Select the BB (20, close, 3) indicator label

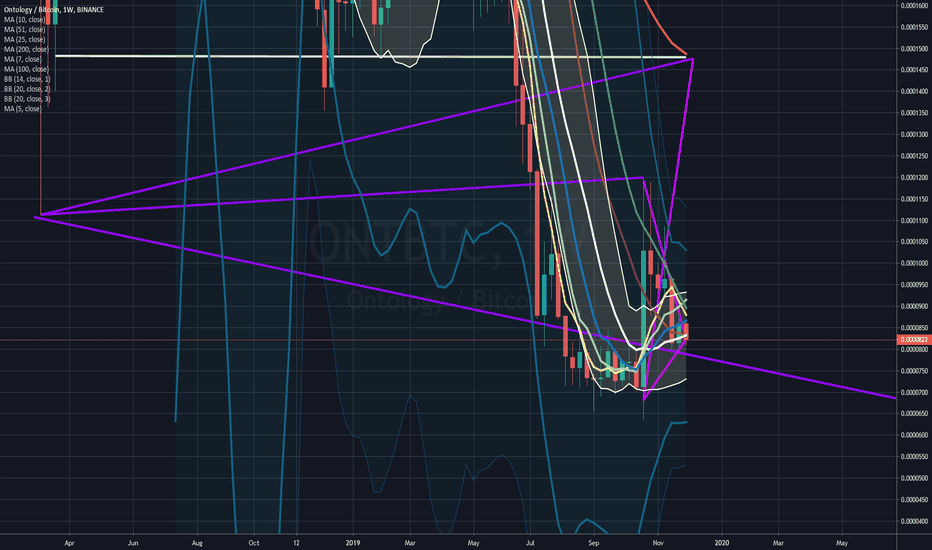click(27, 99)
